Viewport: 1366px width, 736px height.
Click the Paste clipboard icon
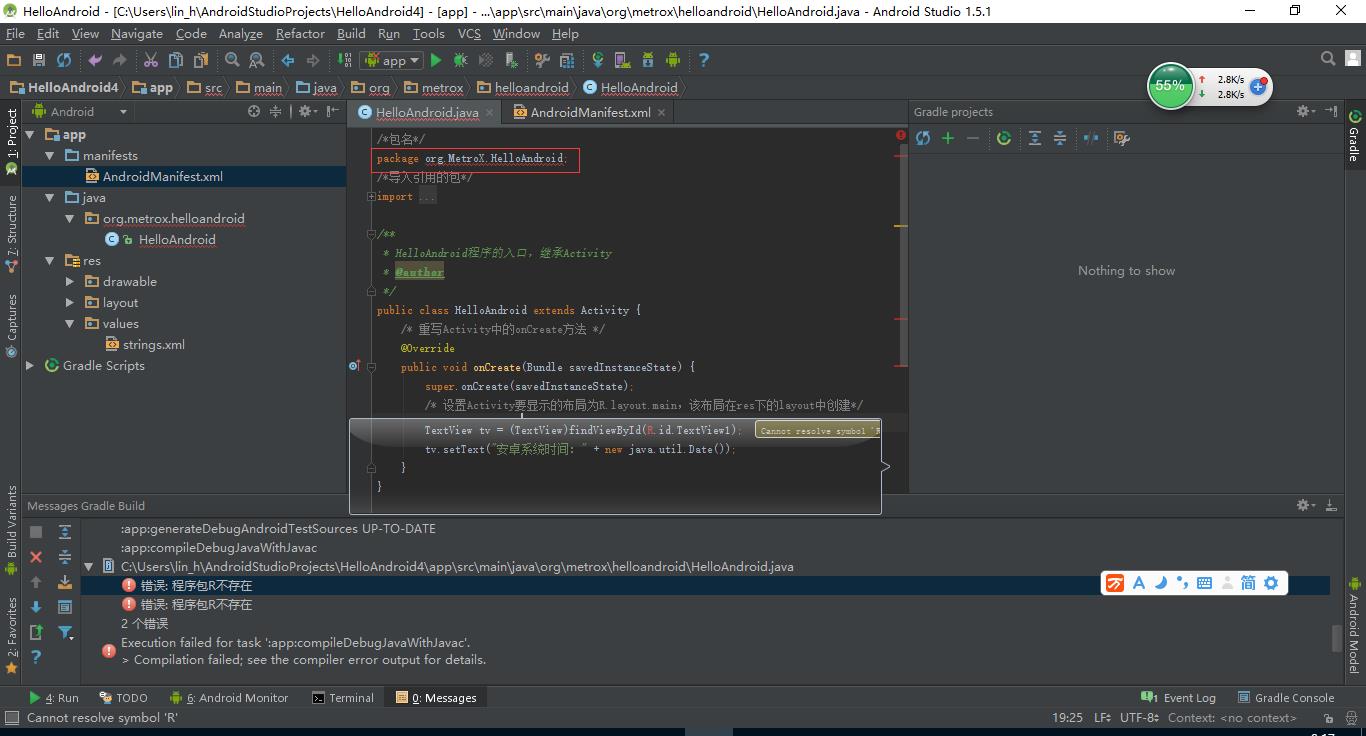click(201, 60)
